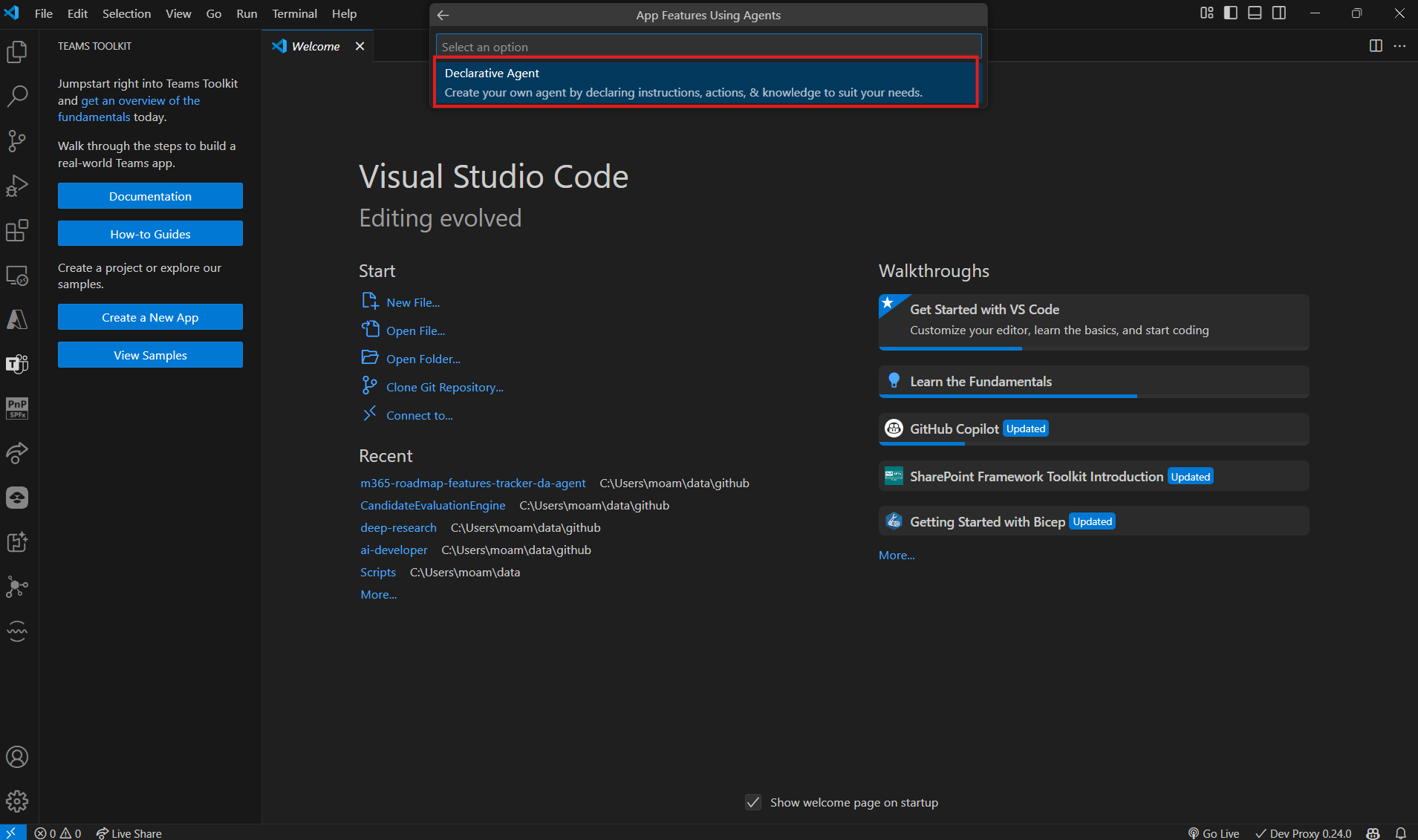Click the Select an option input field
The image size is (1418, 840).
click(708, 47)
